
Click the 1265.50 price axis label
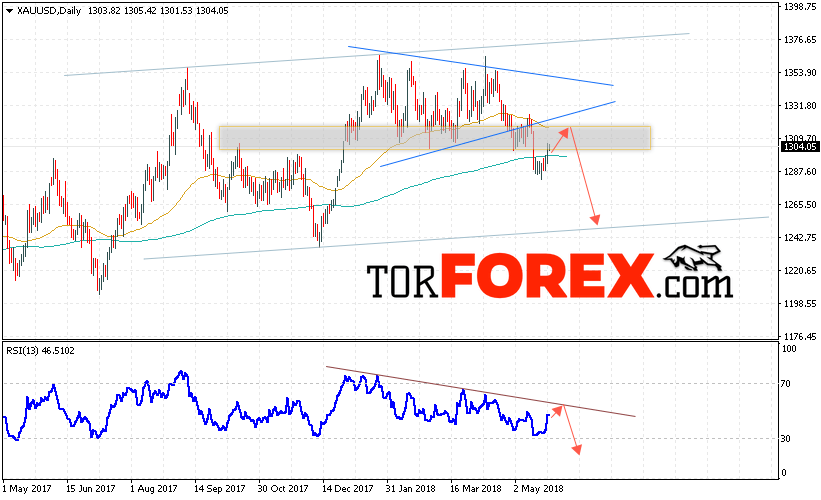point(800,205)
